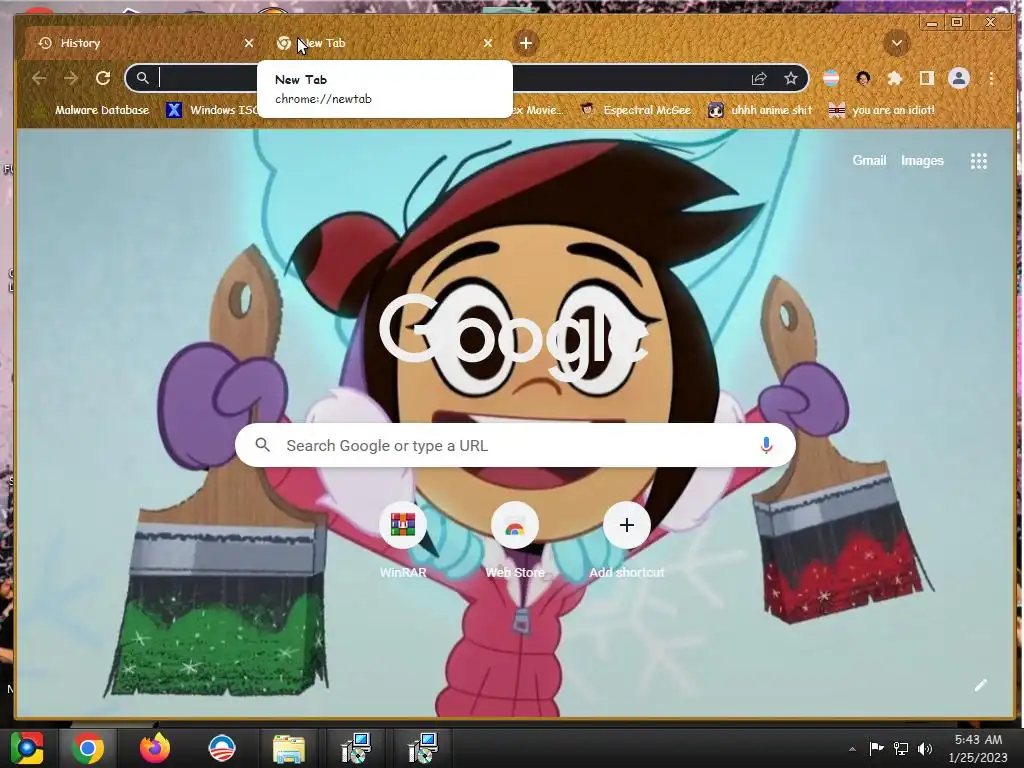Image resolution: width=1024 pixels, height=768 pixels.
Task: Open the WinRAR shortcut
Action: [x=403, y=541]
